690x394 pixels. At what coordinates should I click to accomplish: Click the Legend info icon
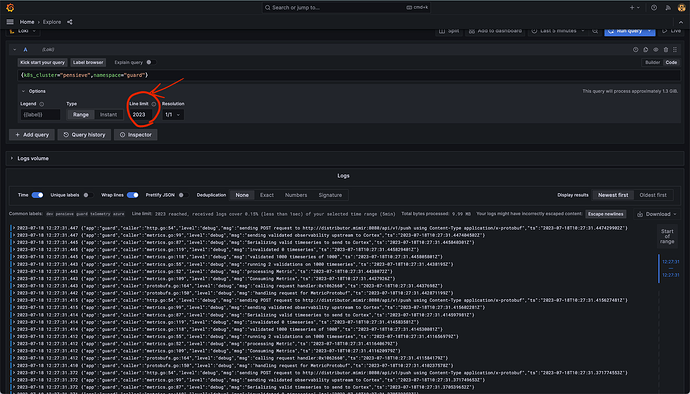[x=42, y=104]
